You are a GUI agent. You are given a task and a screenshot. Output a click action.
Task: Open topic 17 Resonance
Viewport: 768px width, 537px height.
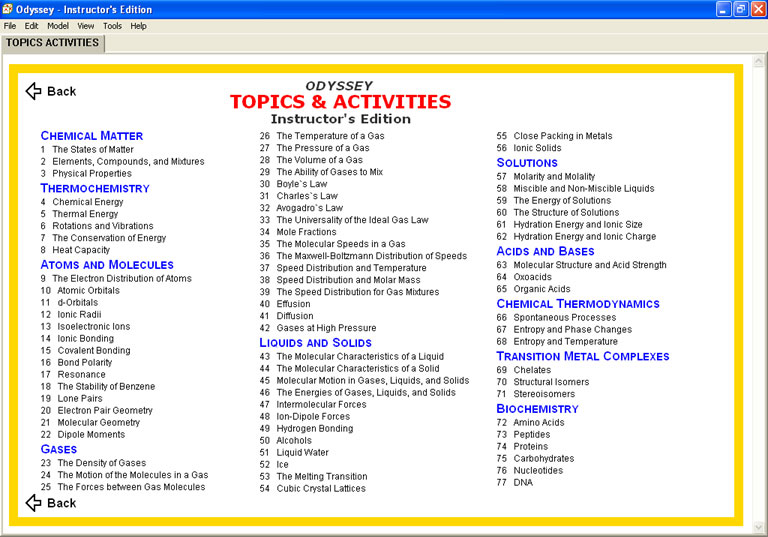(x=73, y=374)
